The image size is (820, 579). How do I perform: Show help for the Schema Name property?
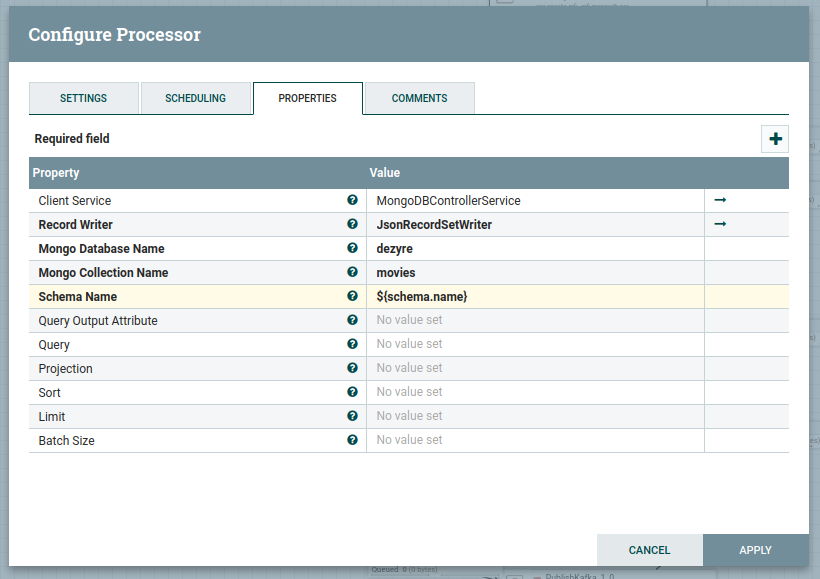[x=352, y=296]
